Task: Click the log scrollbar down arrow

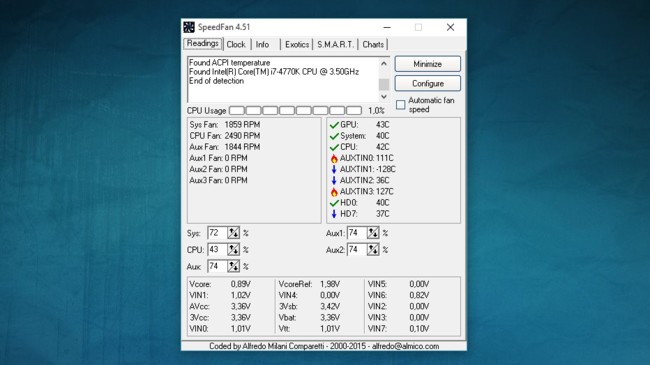Action: coord(384,97)
